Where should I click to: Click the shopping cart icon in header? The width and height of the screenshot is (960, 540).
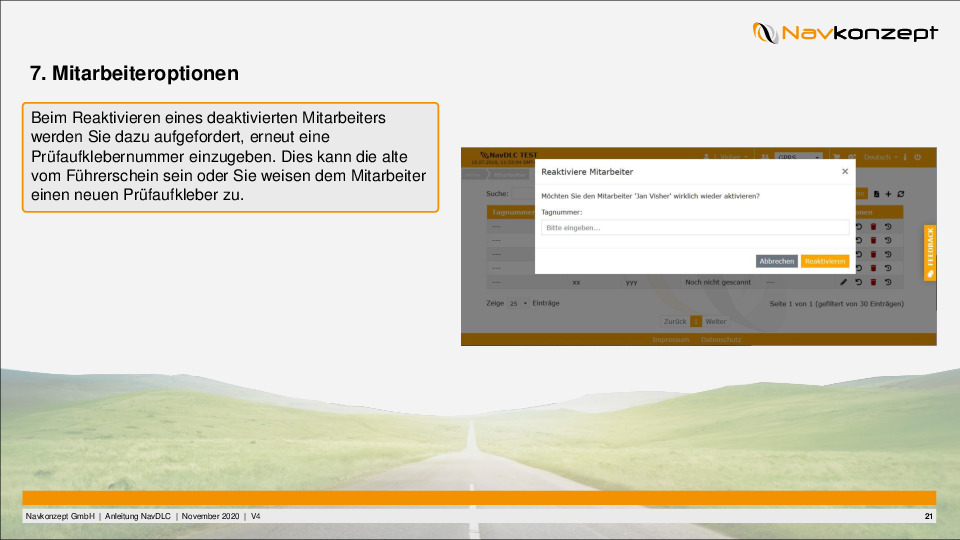point(837,157)
